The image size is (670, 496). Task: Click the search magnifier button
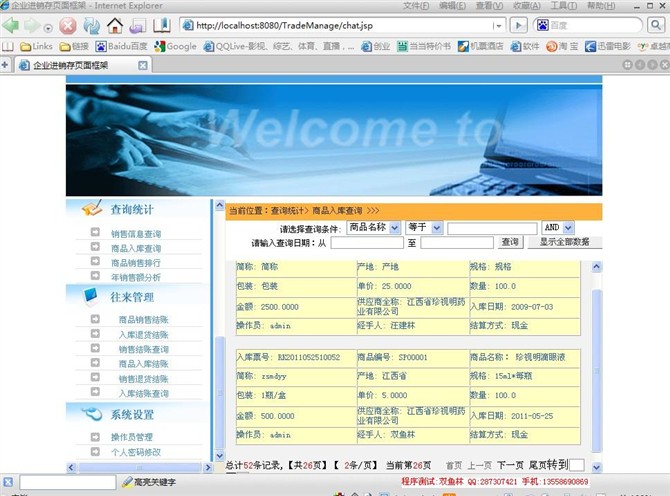(x=656, y=25)
